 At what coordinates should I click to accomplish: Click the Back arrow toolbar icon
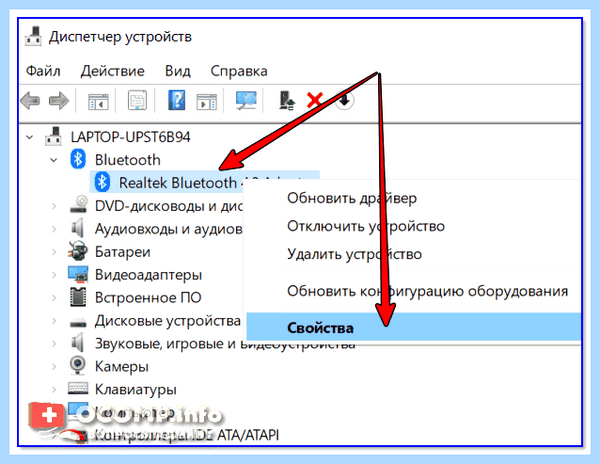coord(30,101)
